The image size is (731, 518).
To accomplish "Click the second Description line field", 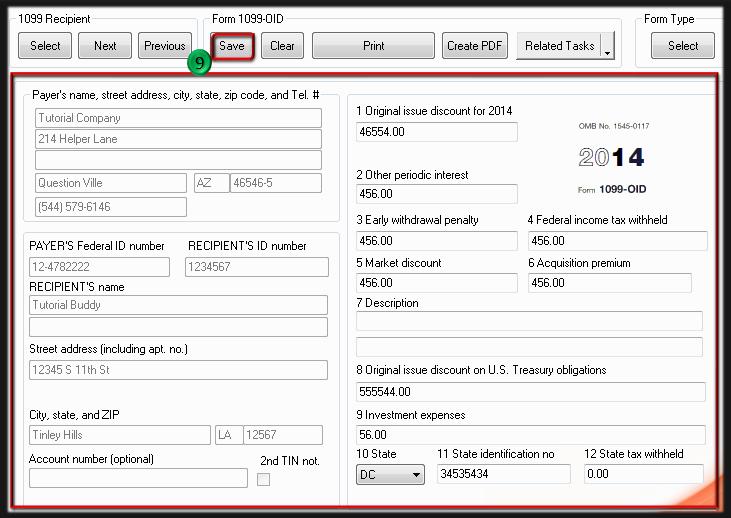I will pyautogui.click(x=529, y=347).
